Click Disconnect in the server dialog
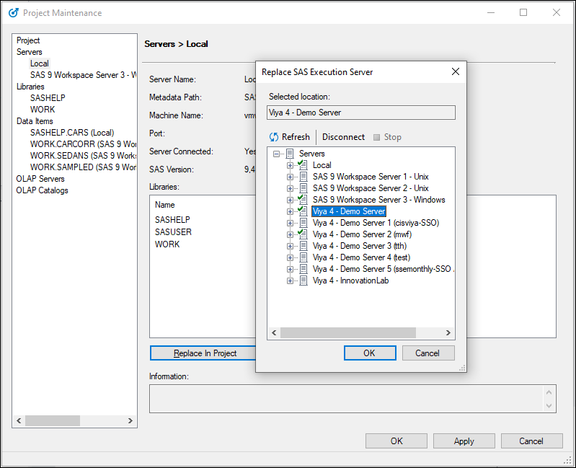Viewport: 576px width, 468px height. pyautogui.click(x=343, y=137)
